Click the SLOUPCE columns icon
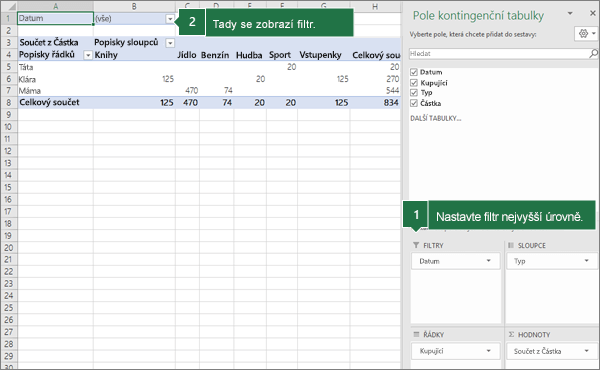The height and width of the screenshot is (370, 600). tap(510, 245)
